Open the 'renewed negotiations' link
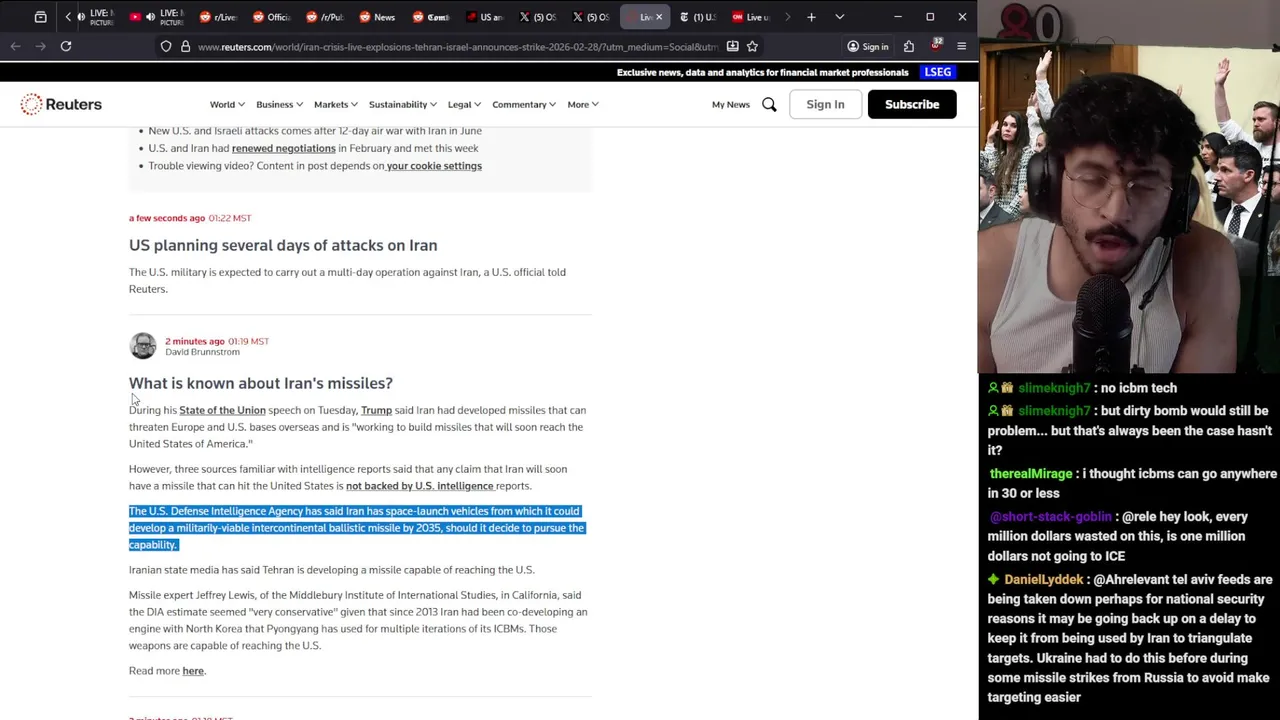1280x720 pixels. click(284, 148)
